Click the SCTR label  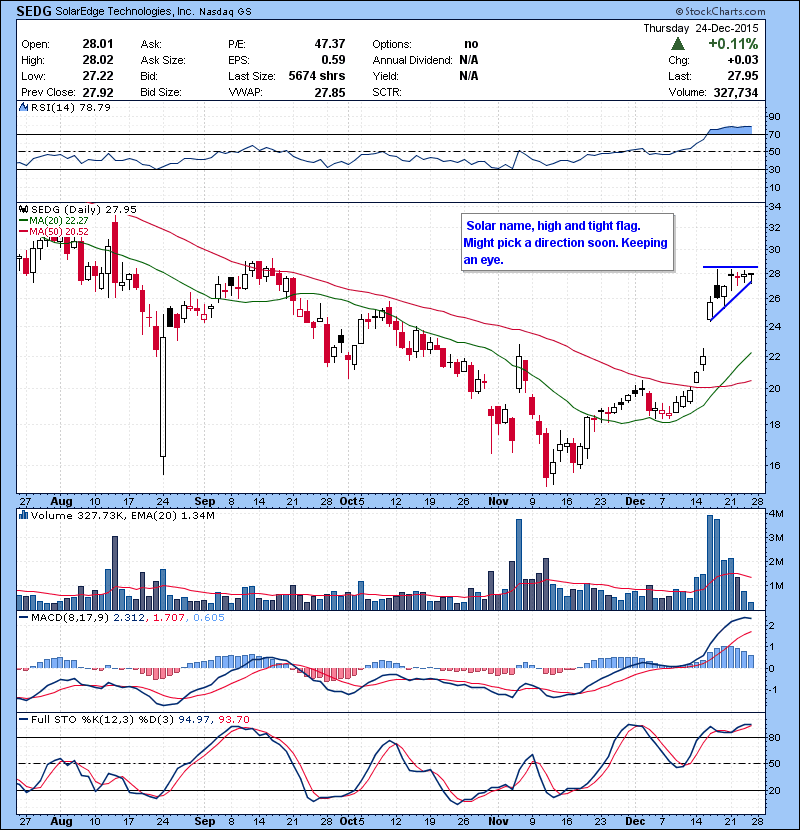386,93
